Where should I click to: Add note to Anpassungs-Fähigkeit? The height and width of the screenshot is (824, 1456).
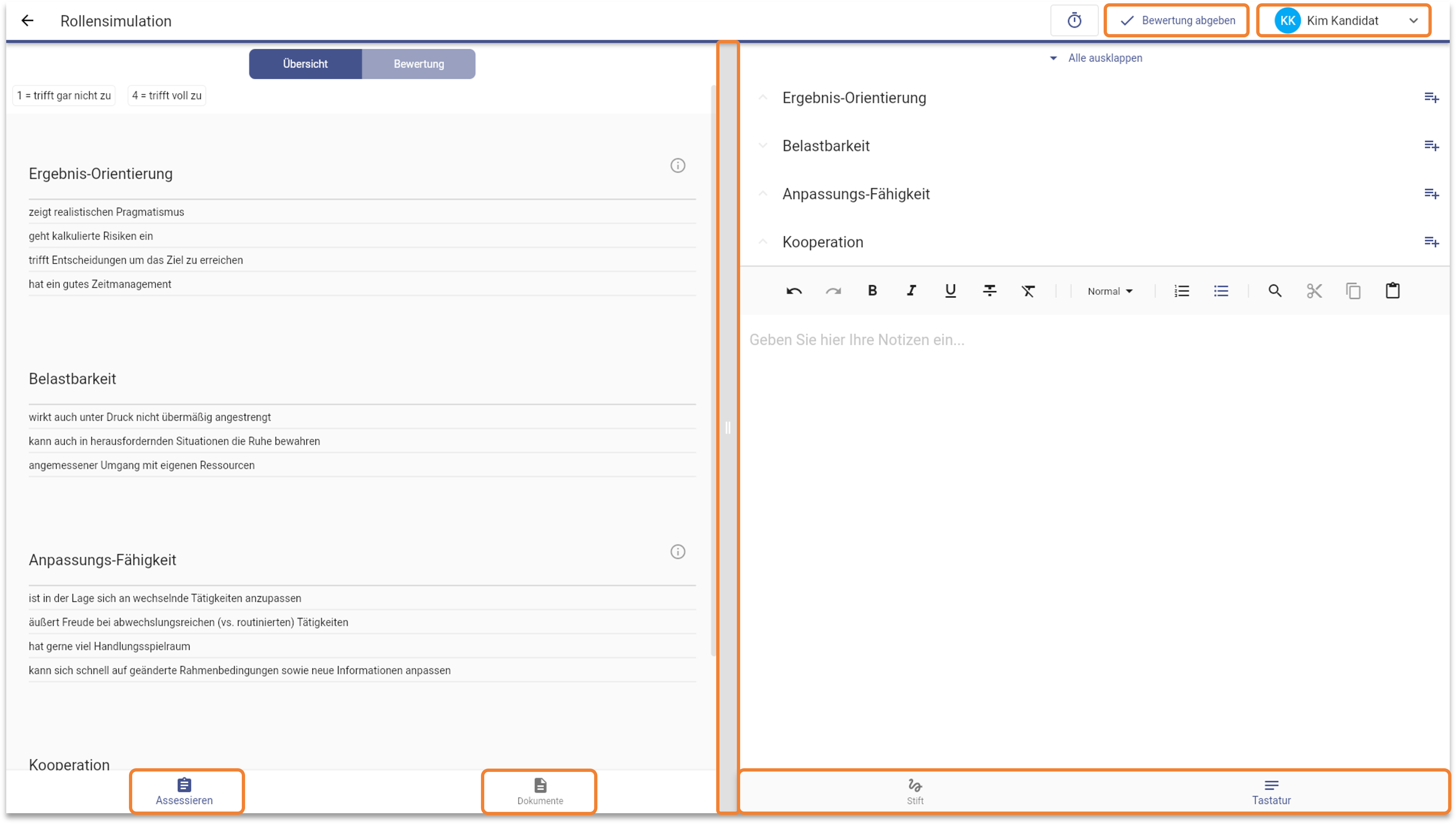pyautogui.click(x=1431, y=194)
